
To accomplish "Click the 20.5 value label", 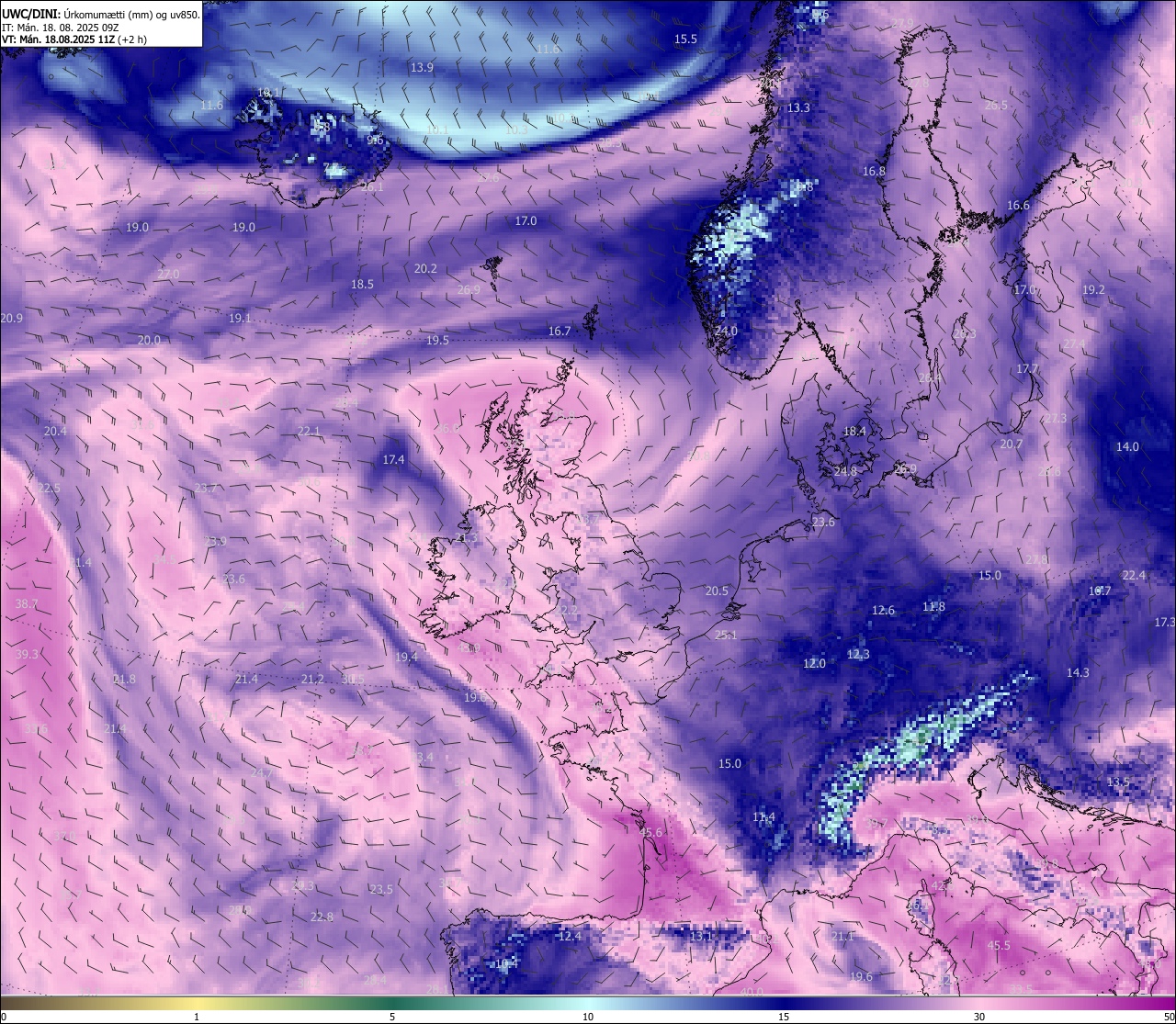I will click(x=717, y=591).
